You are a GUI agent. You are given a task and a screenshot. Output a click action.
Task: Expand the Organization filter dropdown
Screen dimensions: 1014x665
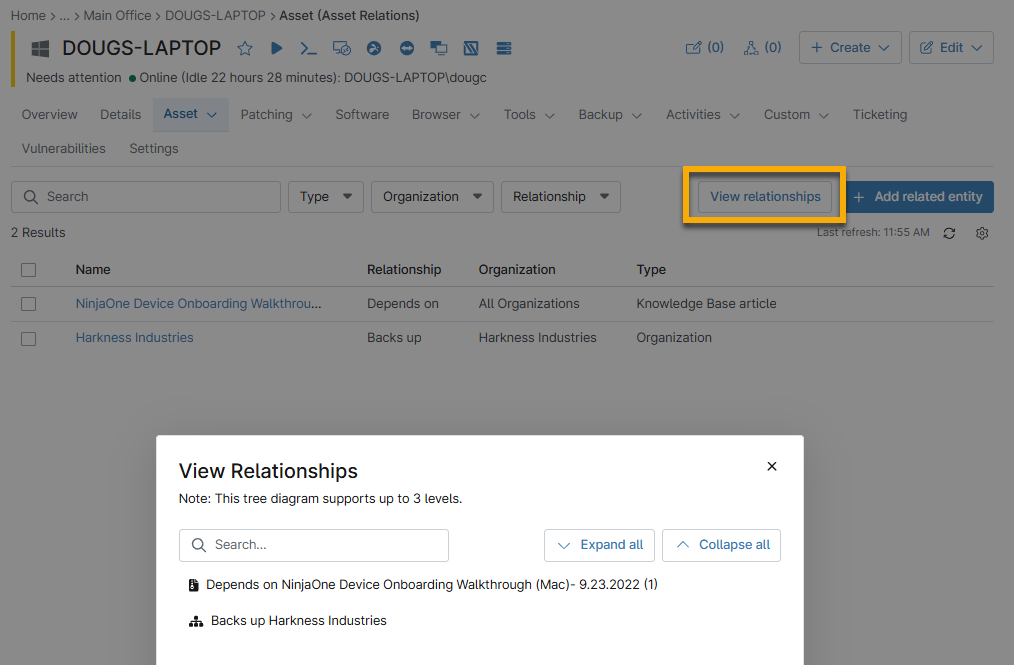tap(432, 197)
